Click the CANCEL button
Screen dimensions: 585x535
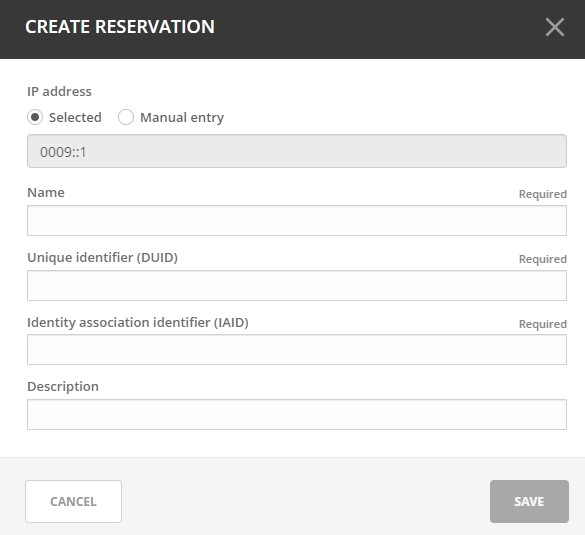coord(73,501)
